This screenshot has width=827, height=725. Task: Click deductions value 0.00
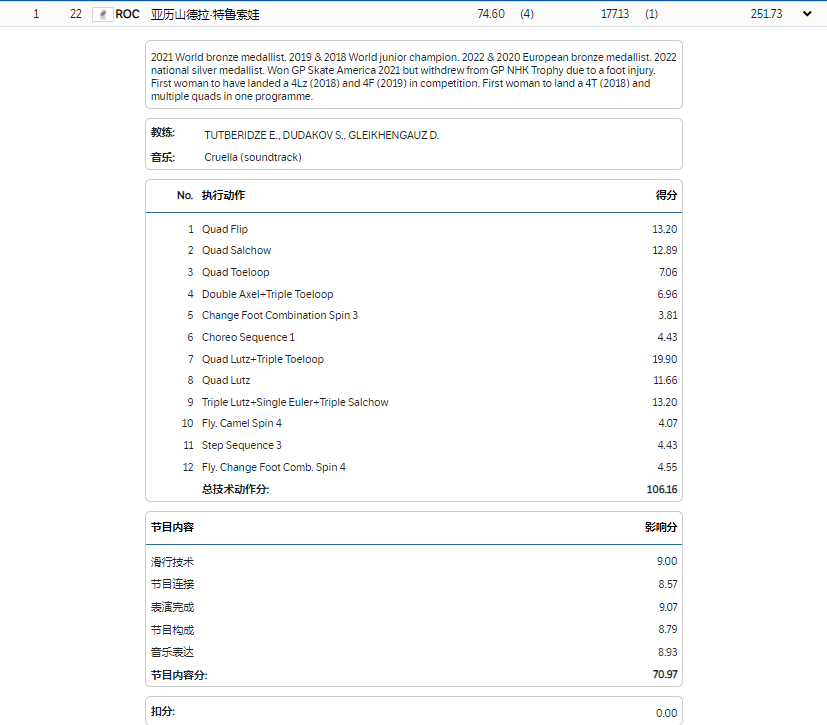(x=667, y=713)
